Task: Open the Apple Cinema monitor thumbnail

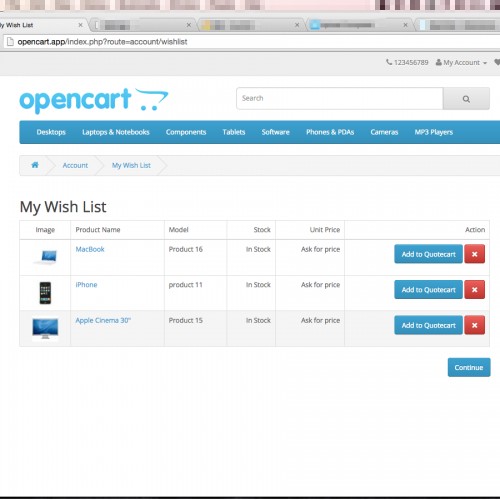Action: (x=45, y=329)
